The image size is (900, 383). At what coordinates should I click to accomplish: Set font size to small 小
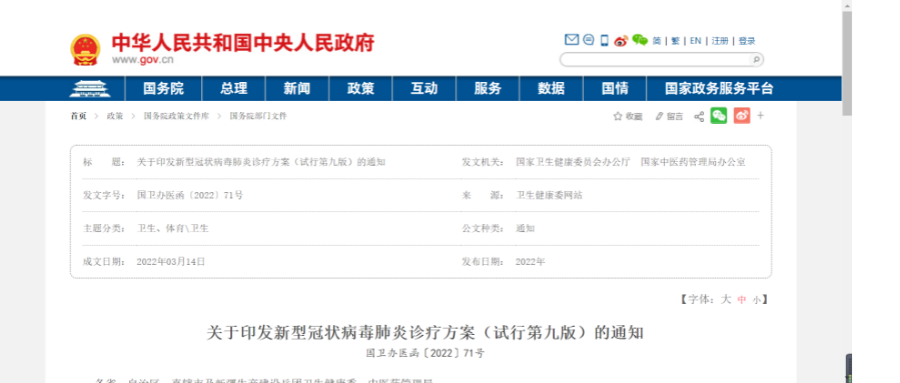click(757, 300)
